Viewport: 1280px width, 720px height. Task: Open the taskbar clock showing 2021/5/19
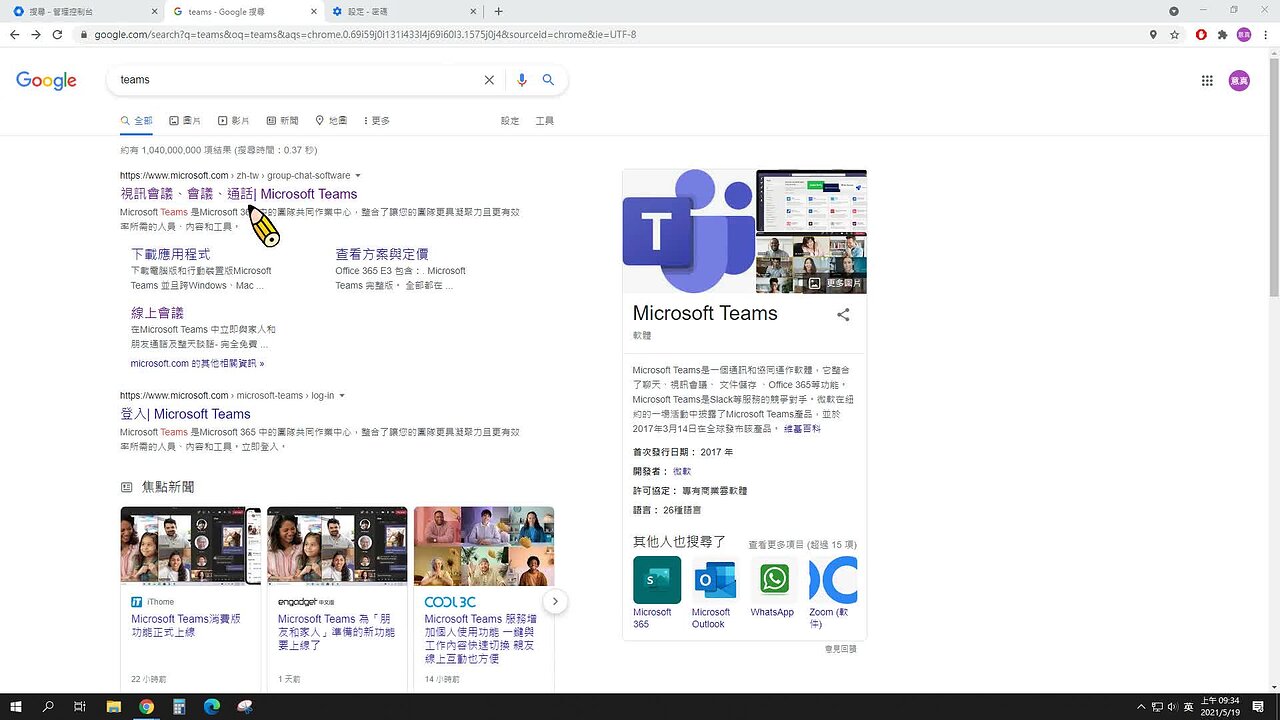[1219, 706]
